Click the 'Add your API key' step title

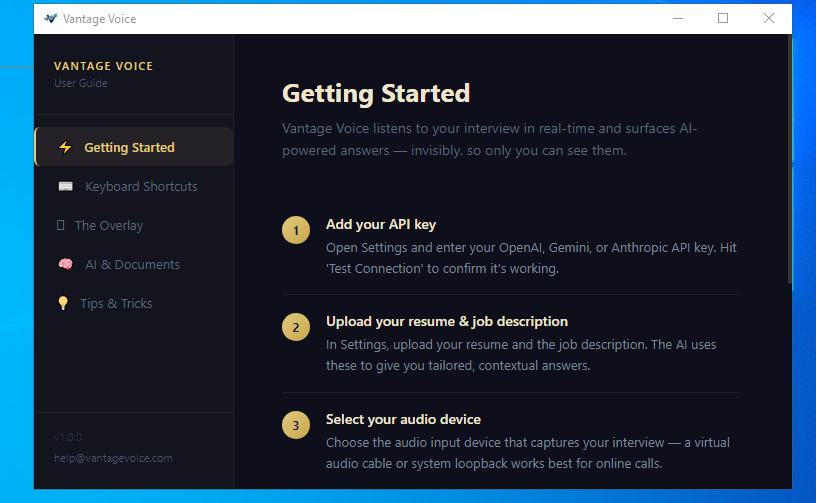click(x=381, y=224)
